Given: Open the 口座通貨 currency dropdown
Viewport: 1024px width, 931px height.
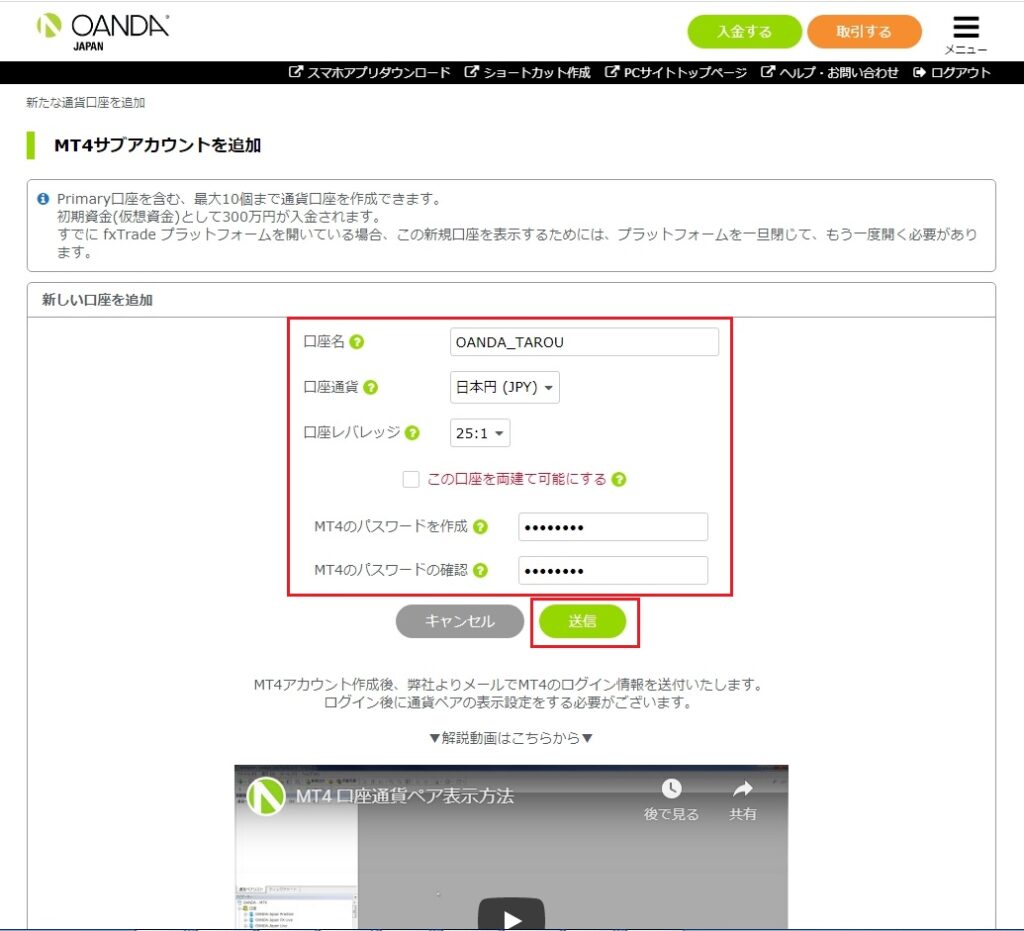Looking at the screenshot, I should pyautogui.click(x=504, y=387).
